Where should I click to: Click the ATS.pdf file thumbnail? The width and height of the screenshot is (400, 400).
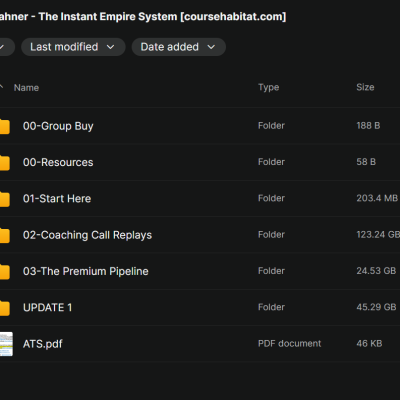coord(6,344)
